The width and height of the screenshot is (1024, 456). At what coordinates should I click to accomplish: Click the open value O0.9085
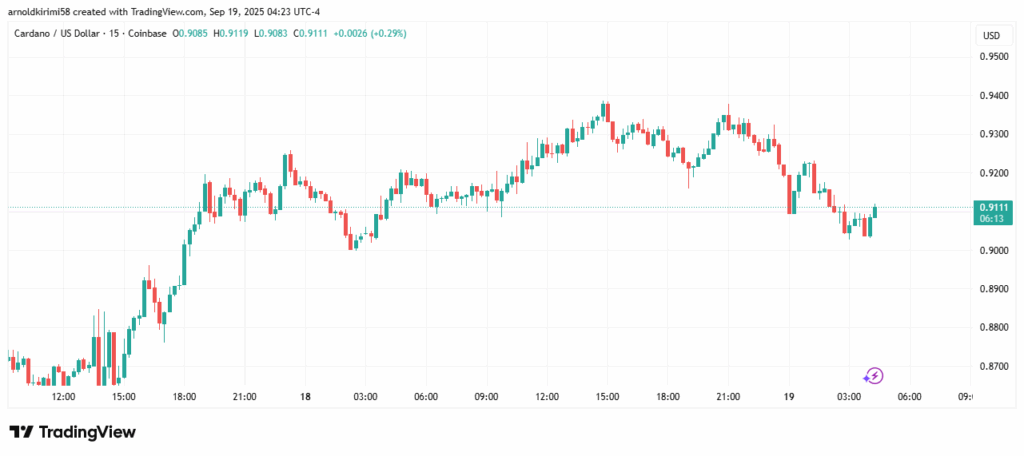click(x=191, y=34)
